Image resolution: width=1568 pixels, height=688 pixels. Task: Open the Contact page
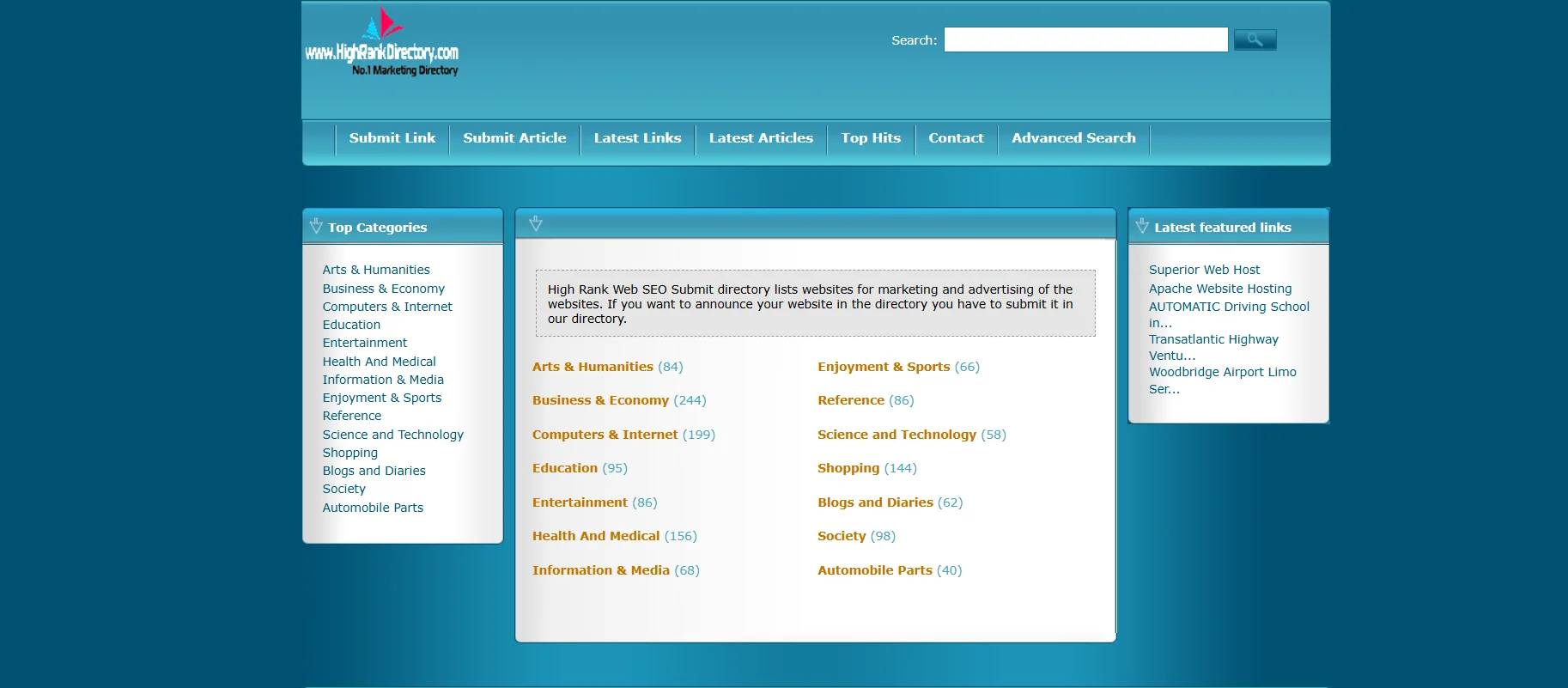tap(956, 137)
